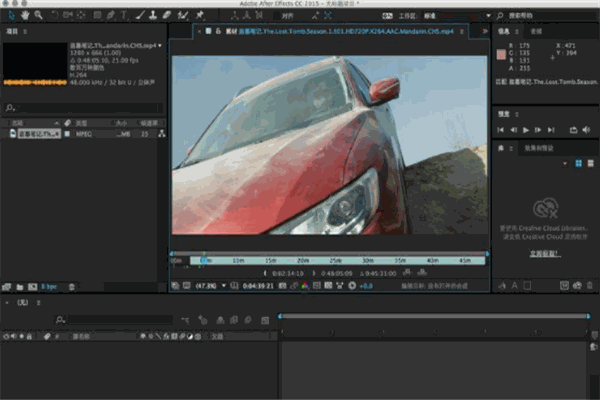
Task: Play the preview
Action: pos(526,130)
